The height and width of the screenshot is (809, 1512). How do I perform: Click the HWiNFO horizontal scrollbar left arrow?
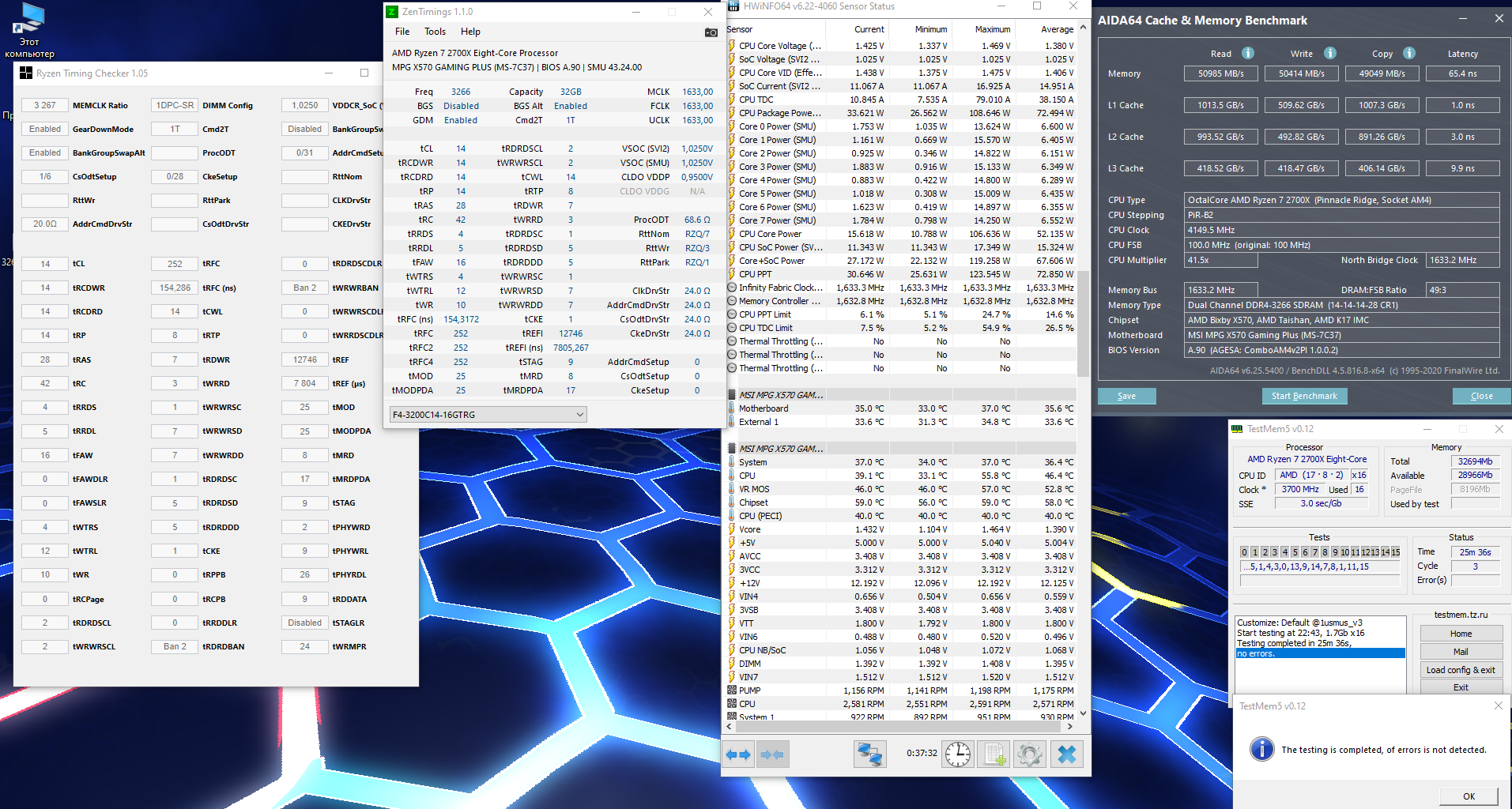point(730,726)
